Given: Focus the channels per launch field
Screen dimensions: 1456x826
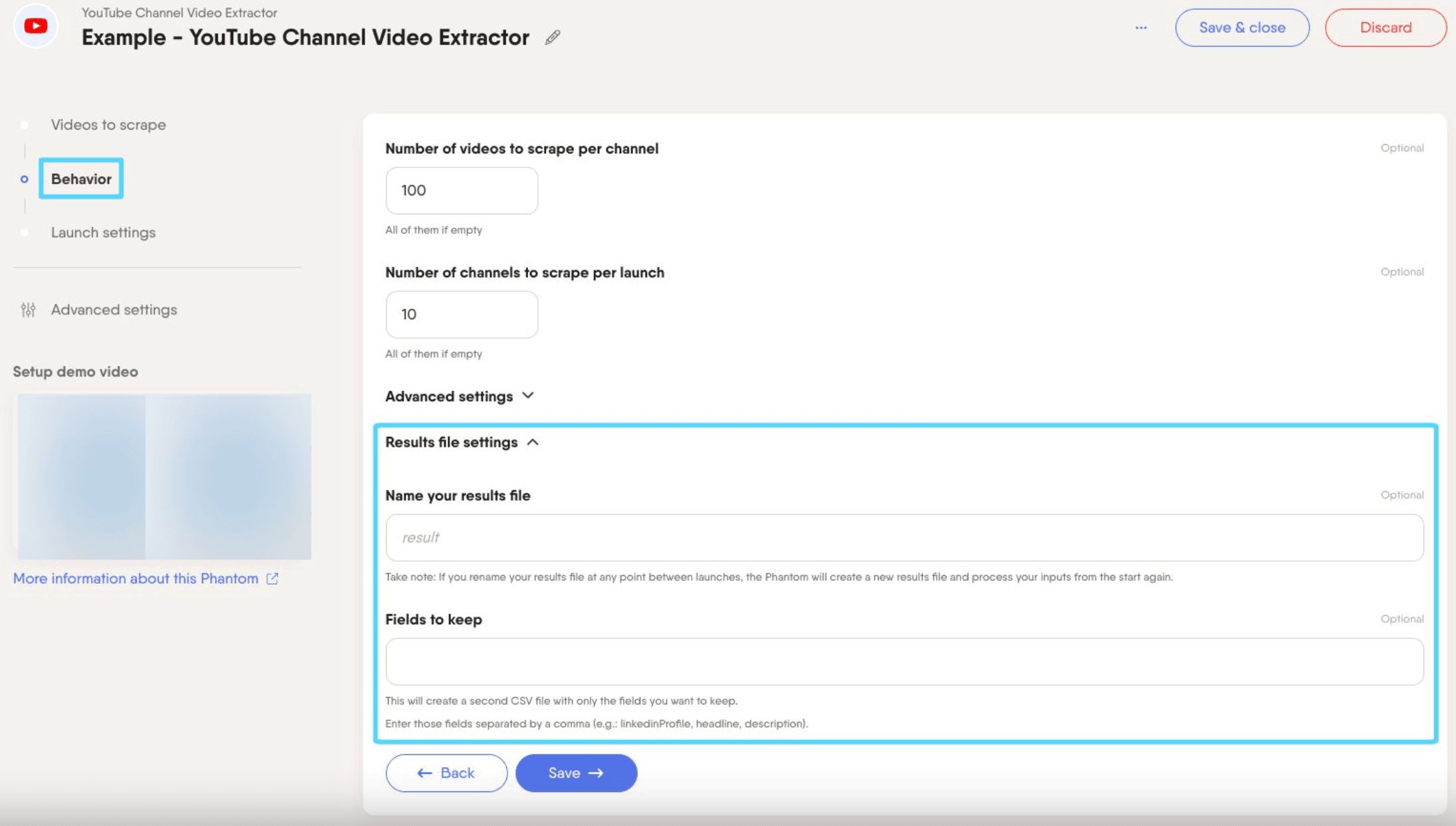Looking at the screenshot, I should click(x=462, y=315).
